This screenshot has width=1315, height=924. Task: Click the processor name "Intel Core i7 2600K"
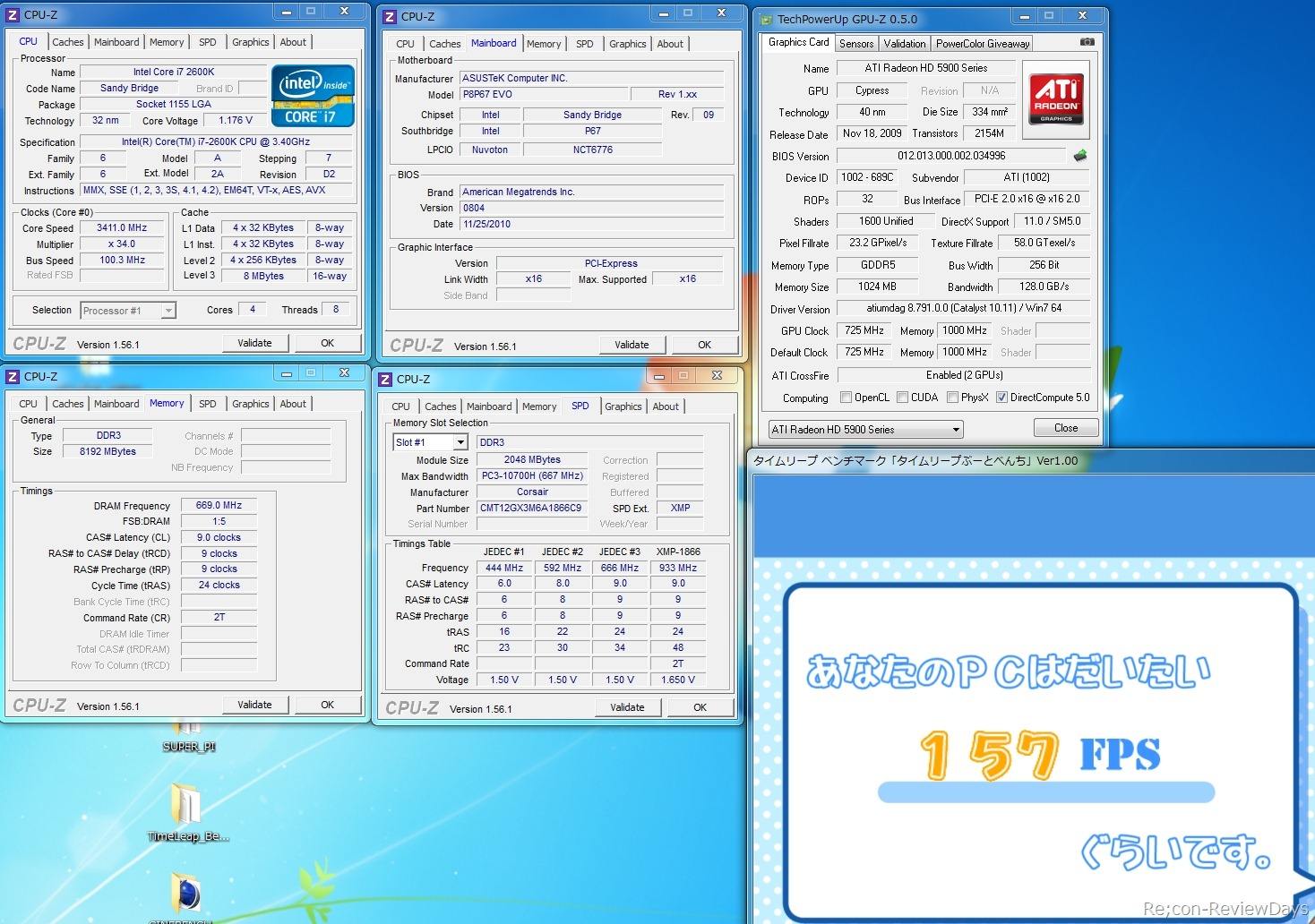(174, 72)
